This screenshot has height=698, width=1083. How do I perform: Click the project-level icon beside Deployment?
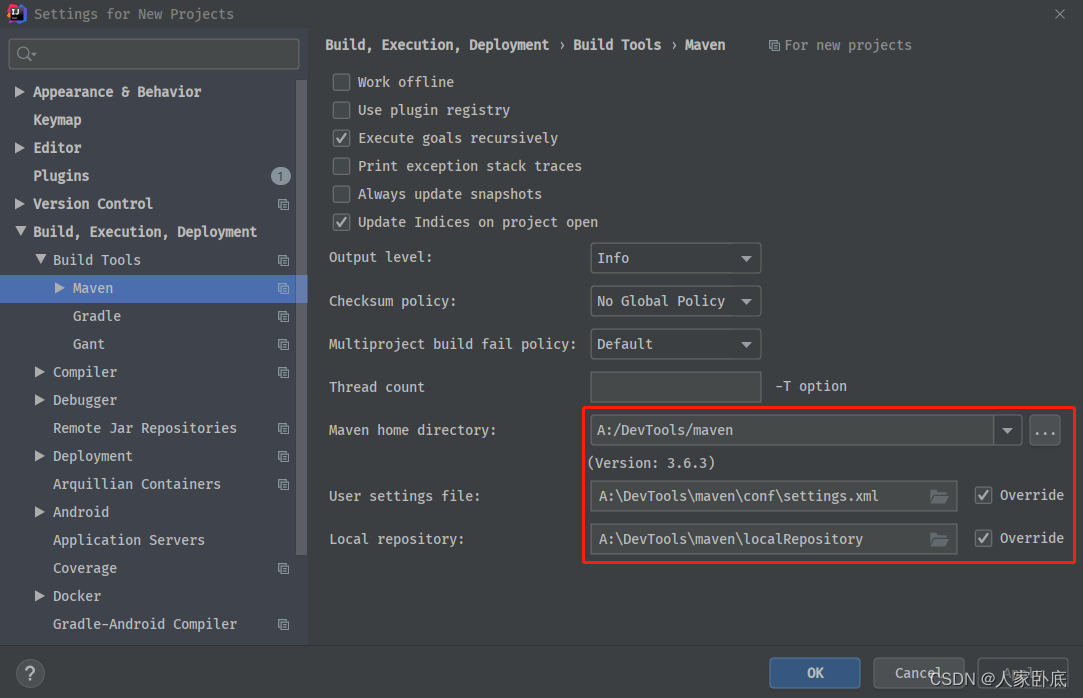click(283, 456)
